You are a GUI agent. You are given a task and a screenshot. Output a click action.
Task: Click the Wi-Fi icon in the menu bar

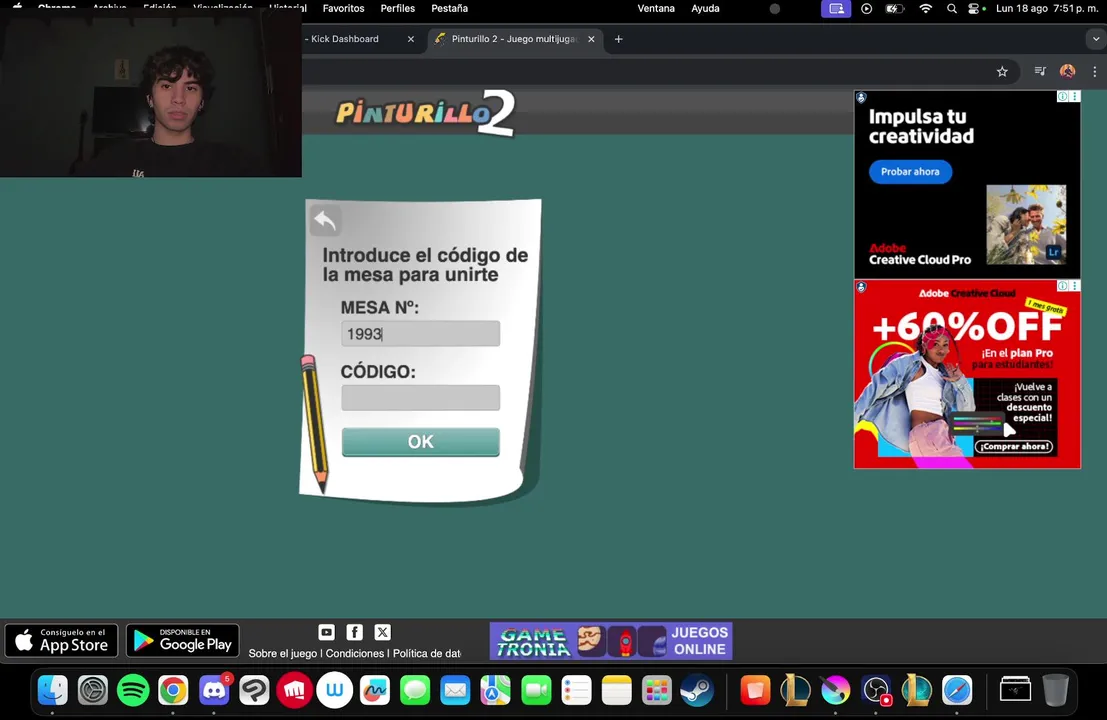(x=926, y=8)
